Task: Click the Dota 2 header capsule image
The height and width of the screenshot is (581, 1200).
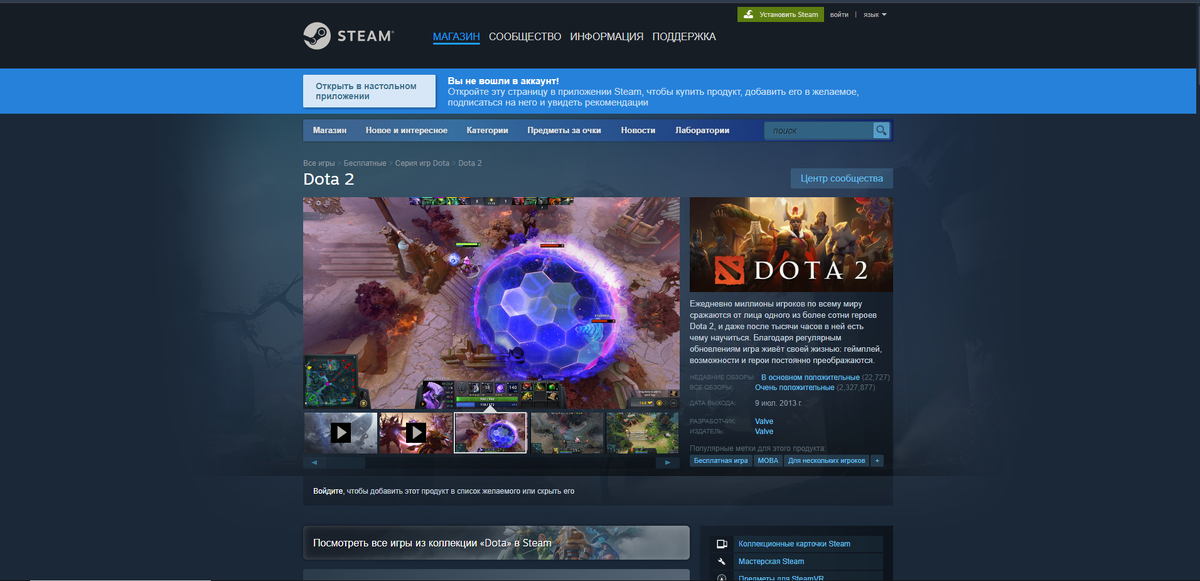Action: tap(791, 244)
